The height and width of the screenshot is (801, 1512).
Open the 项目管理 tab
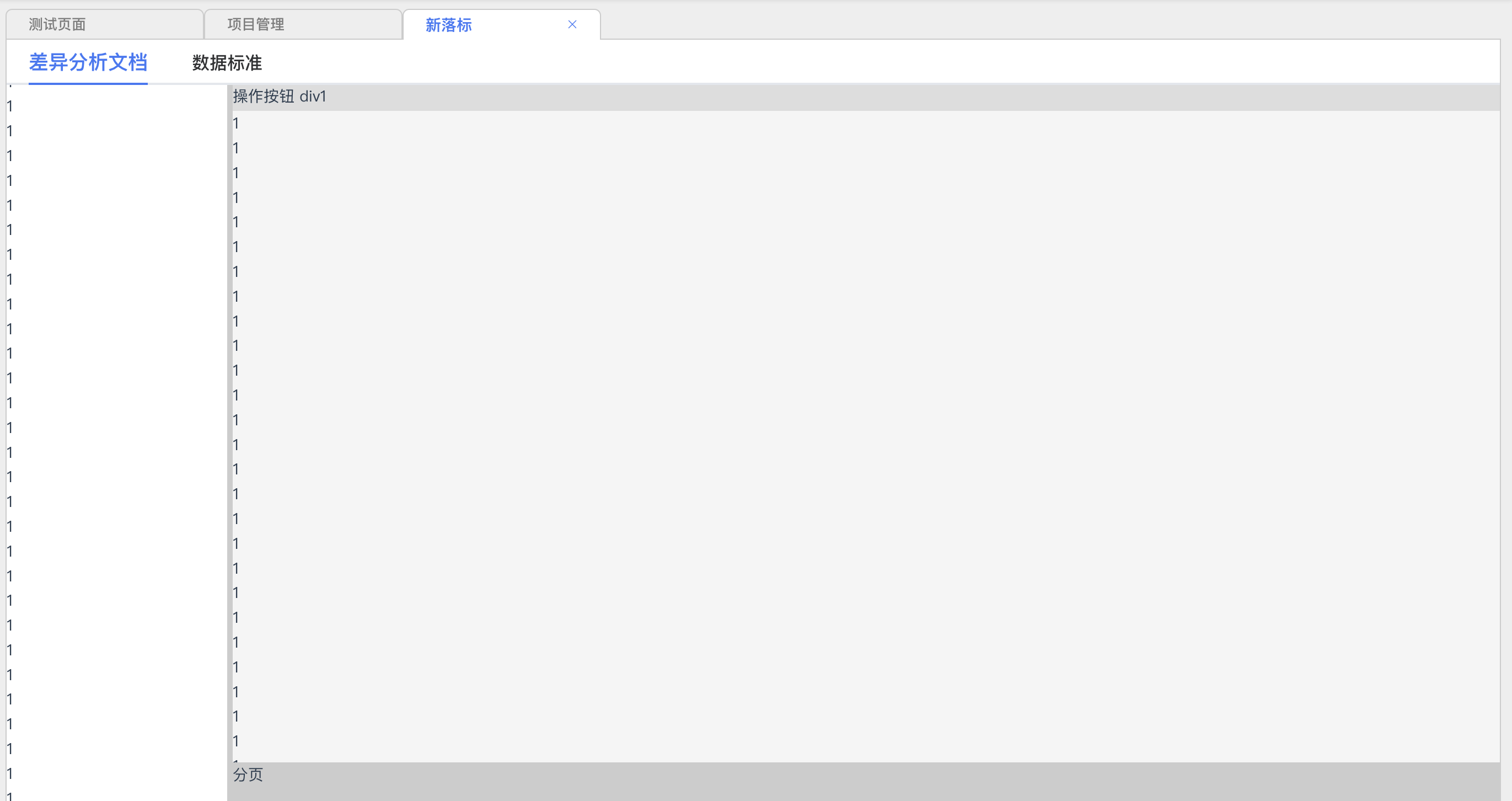(256, 25)
